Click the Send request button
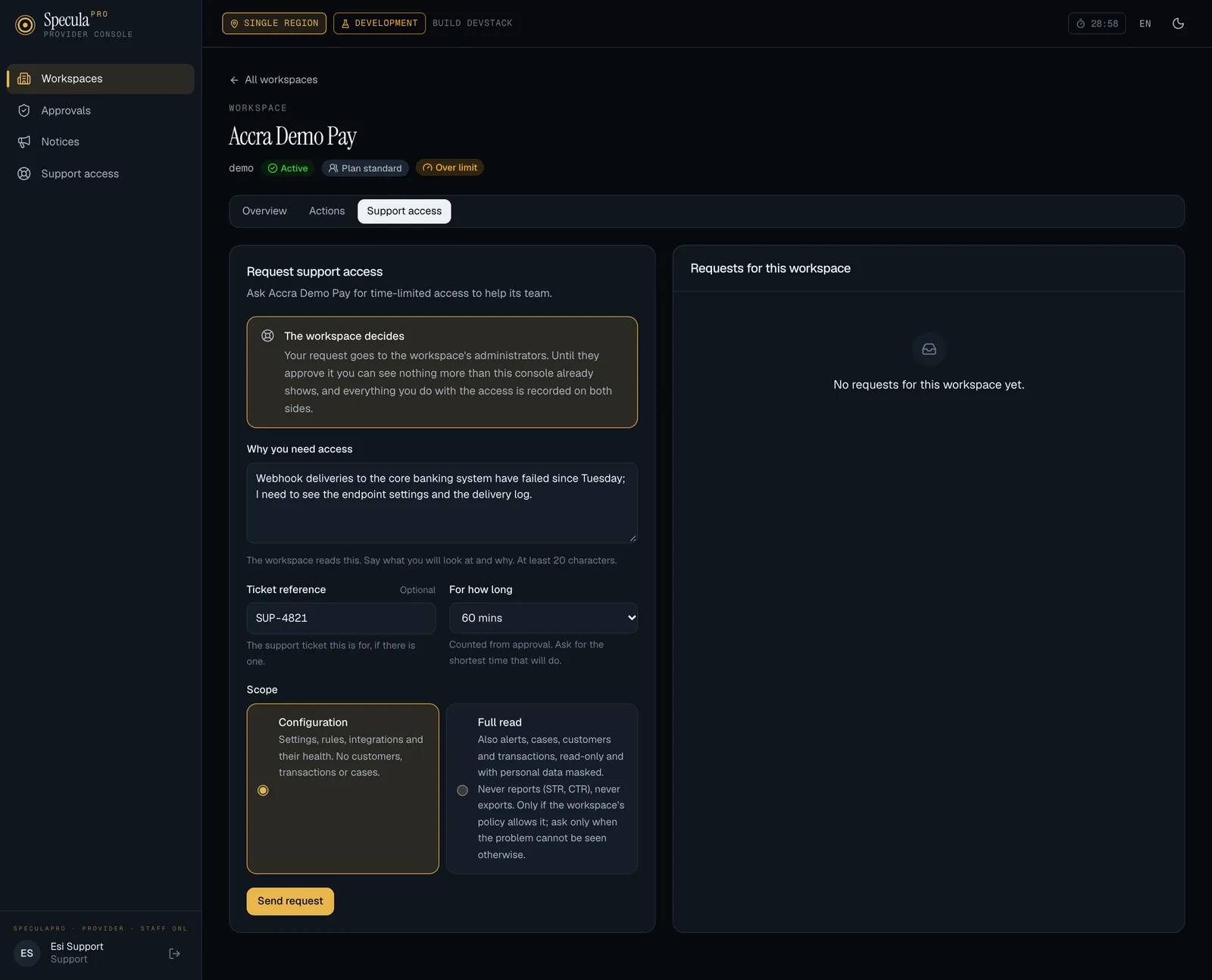 [290, 901]
